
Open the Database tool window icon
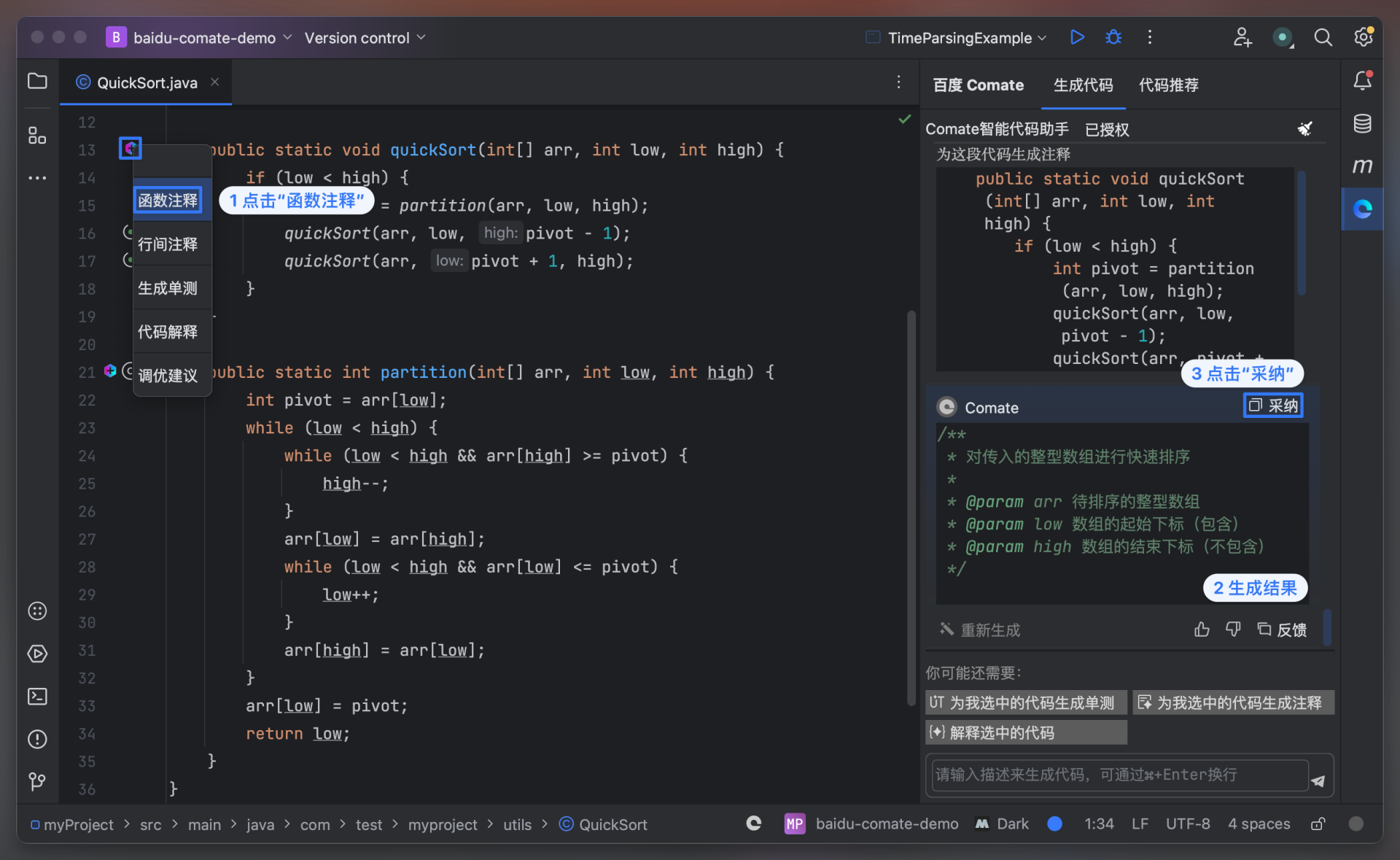1362,123
